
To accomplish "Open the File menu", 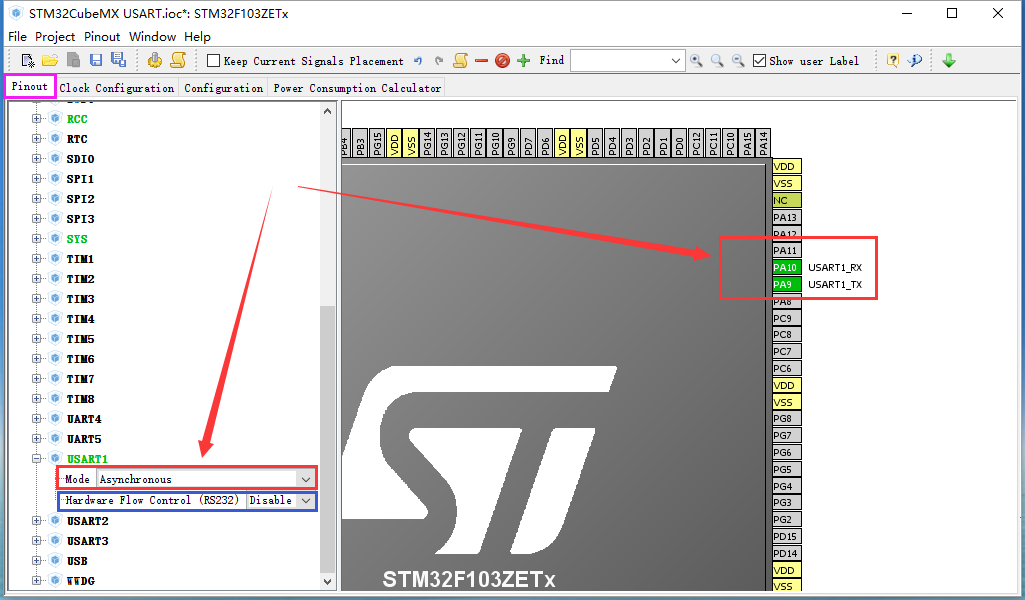I will [x=17, y=37].
